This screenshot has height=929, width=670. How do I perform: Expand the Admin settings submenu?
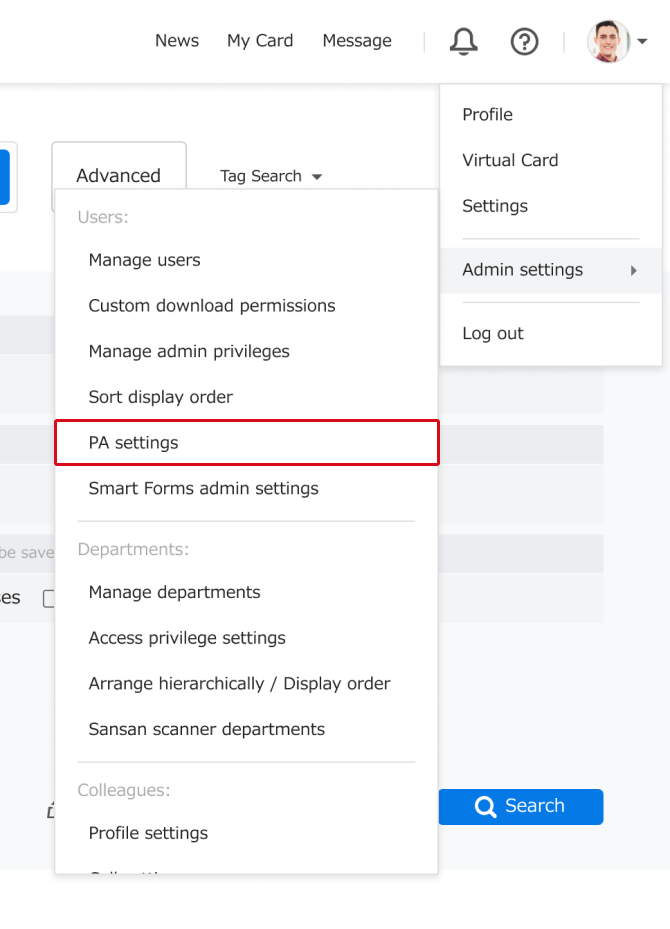tap(551, 270)
